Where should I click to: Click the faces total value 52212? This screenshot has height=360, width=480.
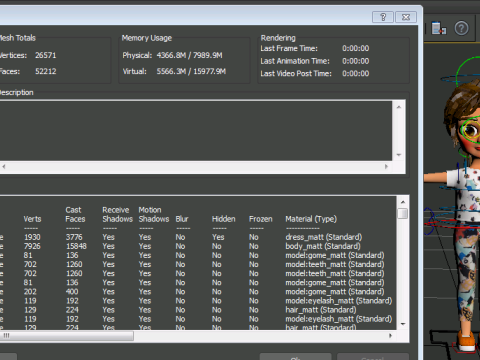click(46, 71)
